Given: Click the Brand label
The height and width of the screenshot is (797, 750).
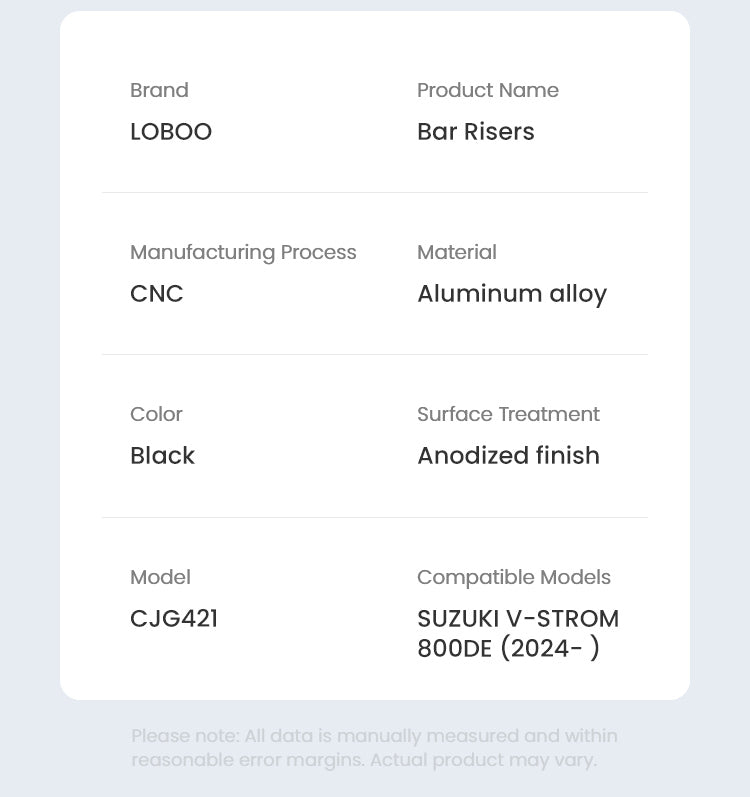Looking at the screenshot, I should tap(159, 90).
